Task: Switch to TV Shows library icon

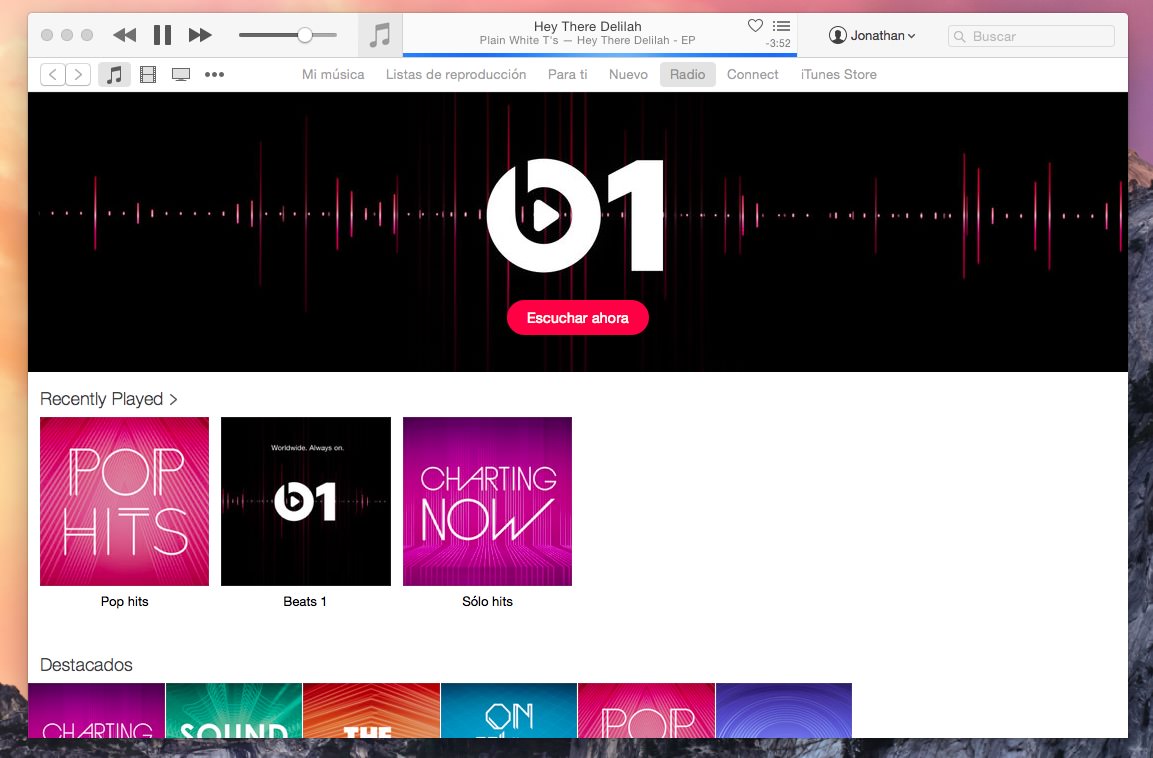Action: click(x=181, y=74)
